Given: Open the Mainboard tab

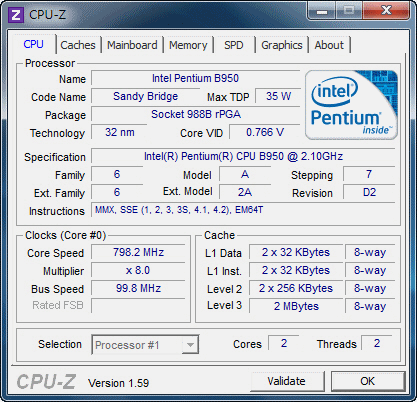Looking at the screenshot, I should tap(132, 45).
